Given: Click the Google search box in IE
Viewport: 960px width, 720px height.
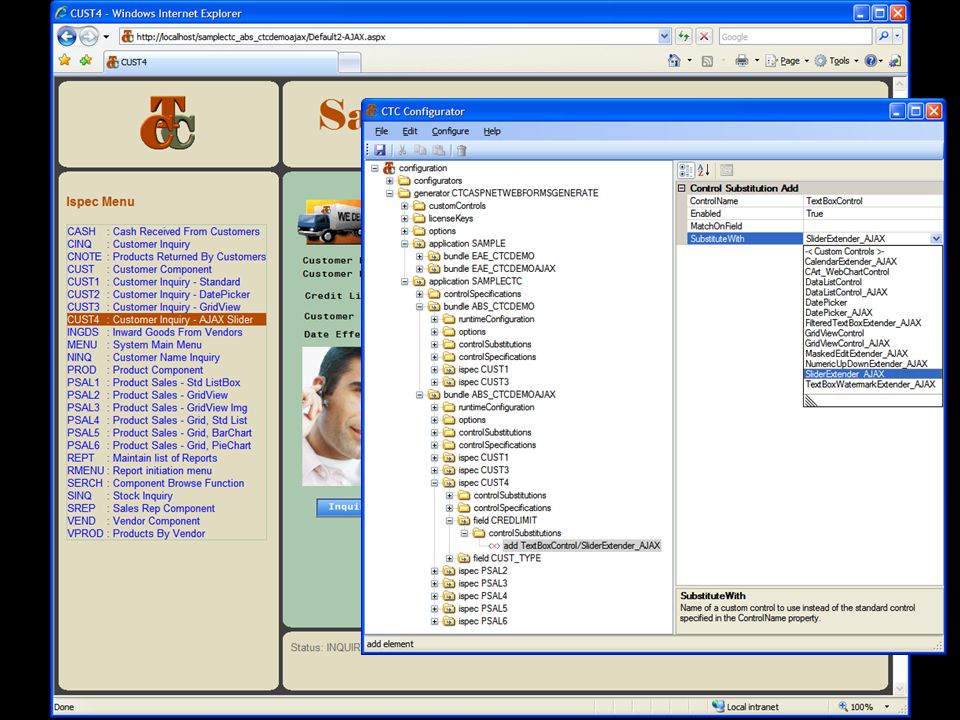Looking at the screenshot, I should [795, 37].
